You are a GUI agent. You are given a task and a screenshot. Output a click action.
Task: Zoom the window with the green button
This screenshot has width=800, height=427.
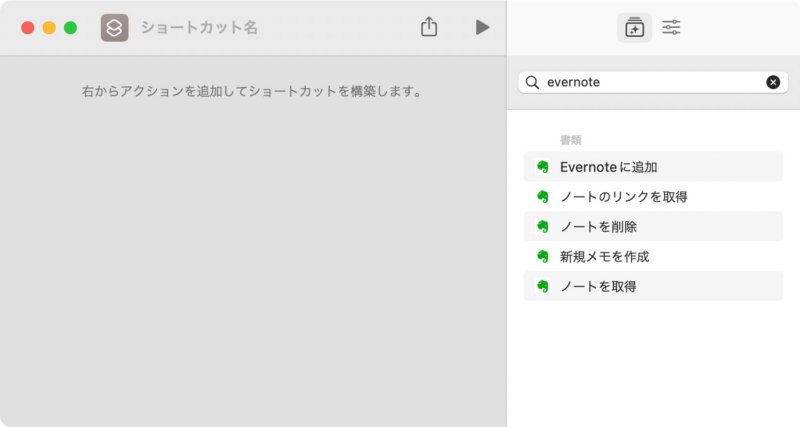tap(70, 28)
